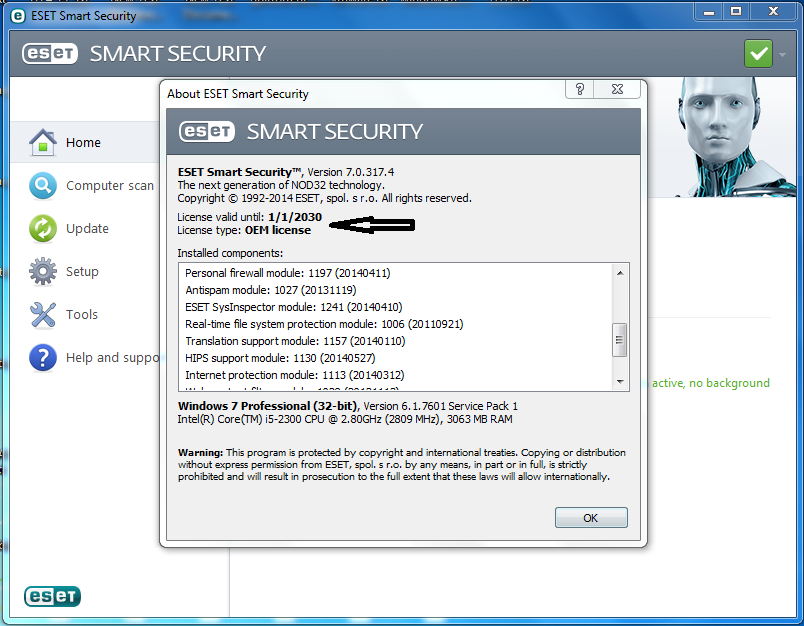Click the green 'active, no background' status text
Screen dimensions: 804x626
tap(710, 383)
